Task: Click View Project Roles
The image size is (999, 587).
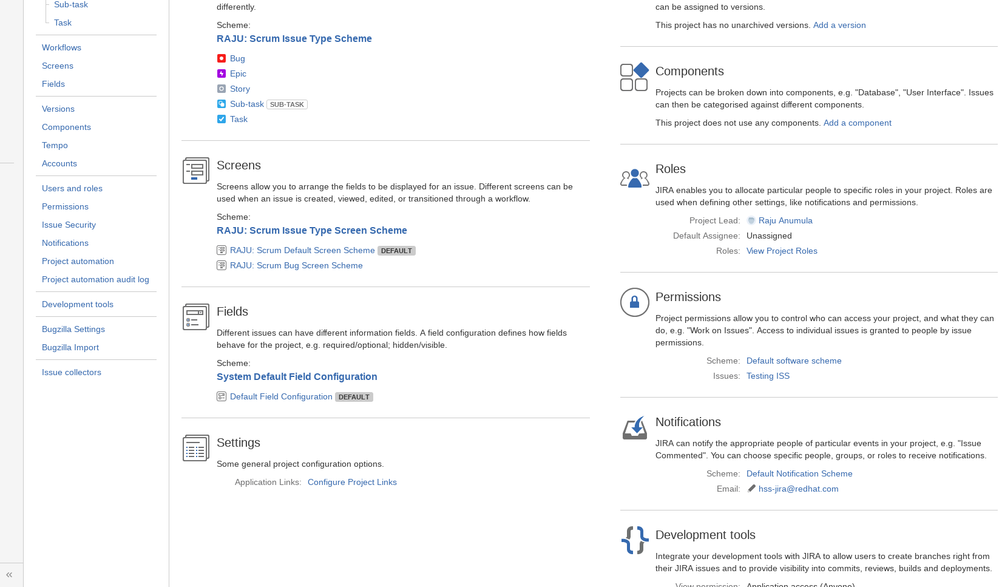Action: pyautogui.click(x=782, y=251)
